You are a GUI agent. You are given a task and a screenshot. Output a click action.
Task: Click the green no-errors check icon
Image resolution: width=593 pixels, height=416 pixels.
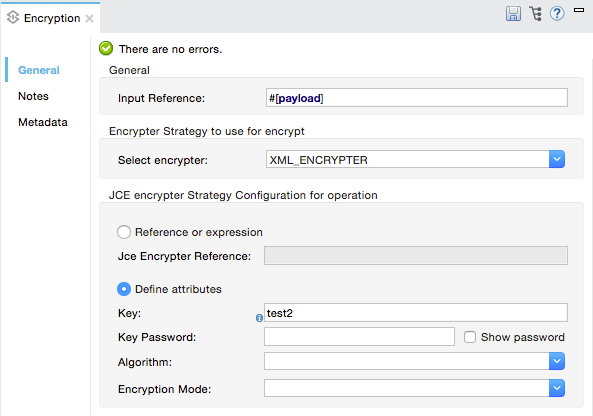click(x=106, y=48)
